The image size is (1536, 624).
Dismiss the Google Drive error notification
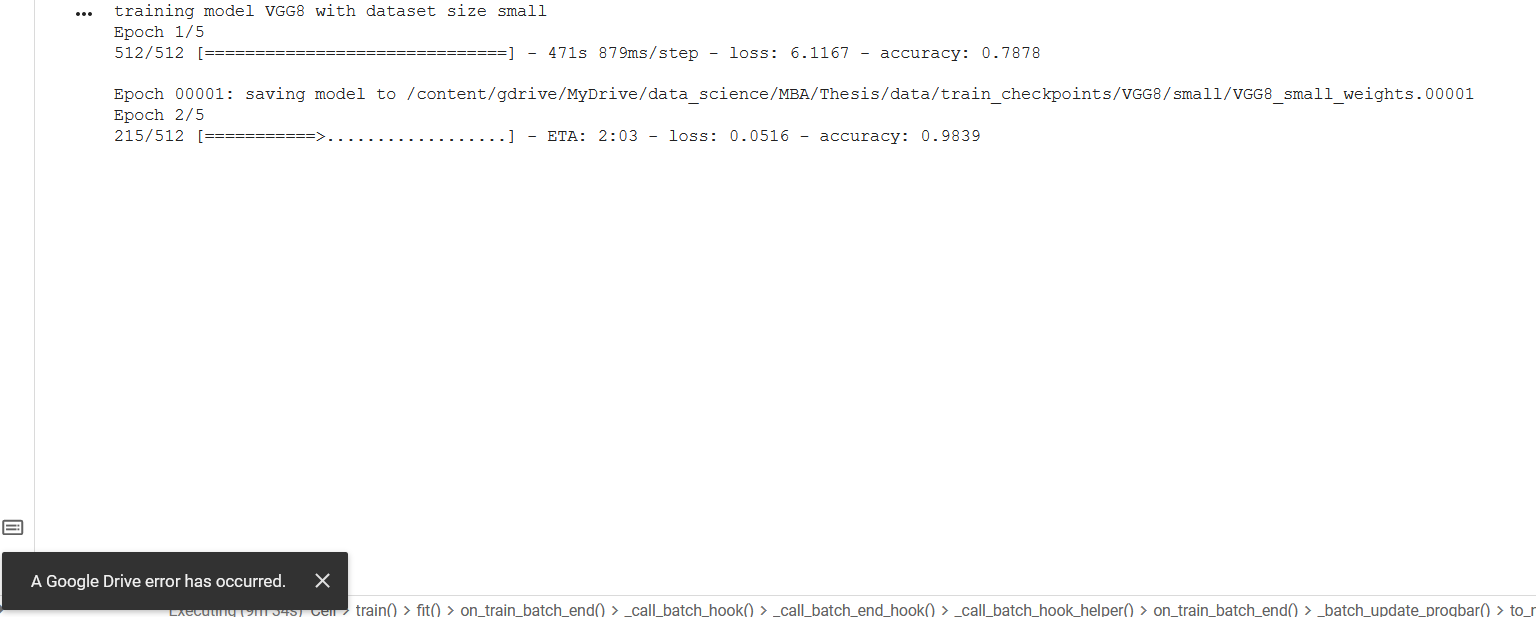click(322, 580)
